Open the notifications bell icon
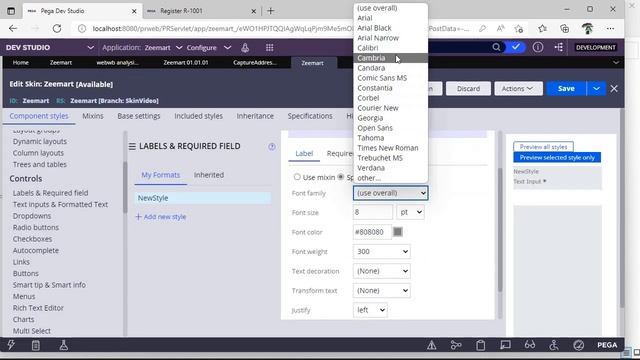Image resolution: width=640 pixels, height=360 pixels. pyautogui.click(x=245, y=48)
